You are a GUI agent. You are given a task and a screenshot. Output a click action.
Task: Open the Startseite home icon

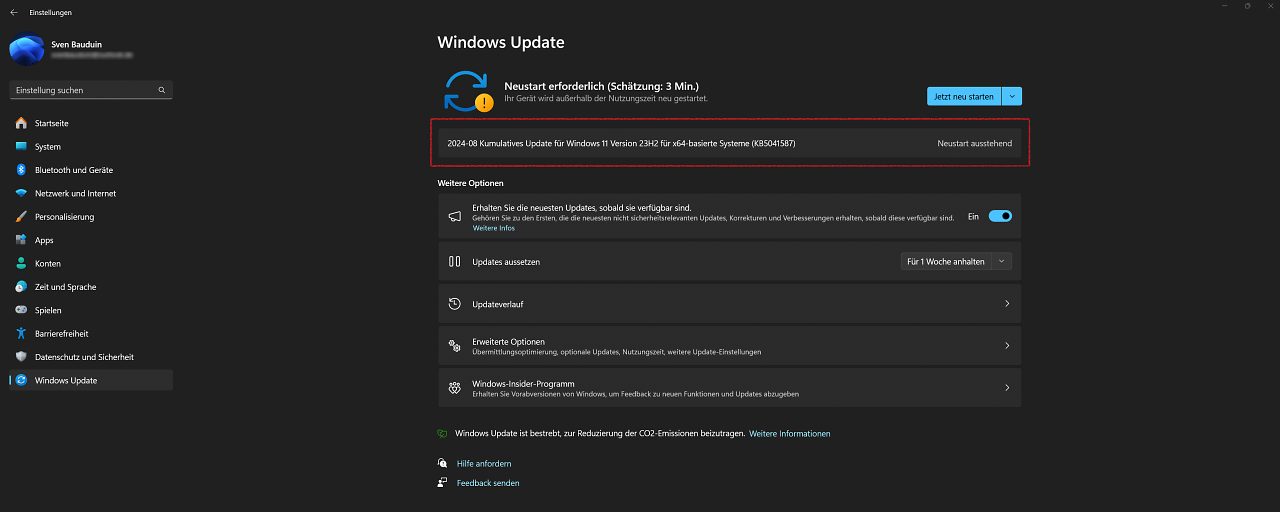(x=21, y=123)
